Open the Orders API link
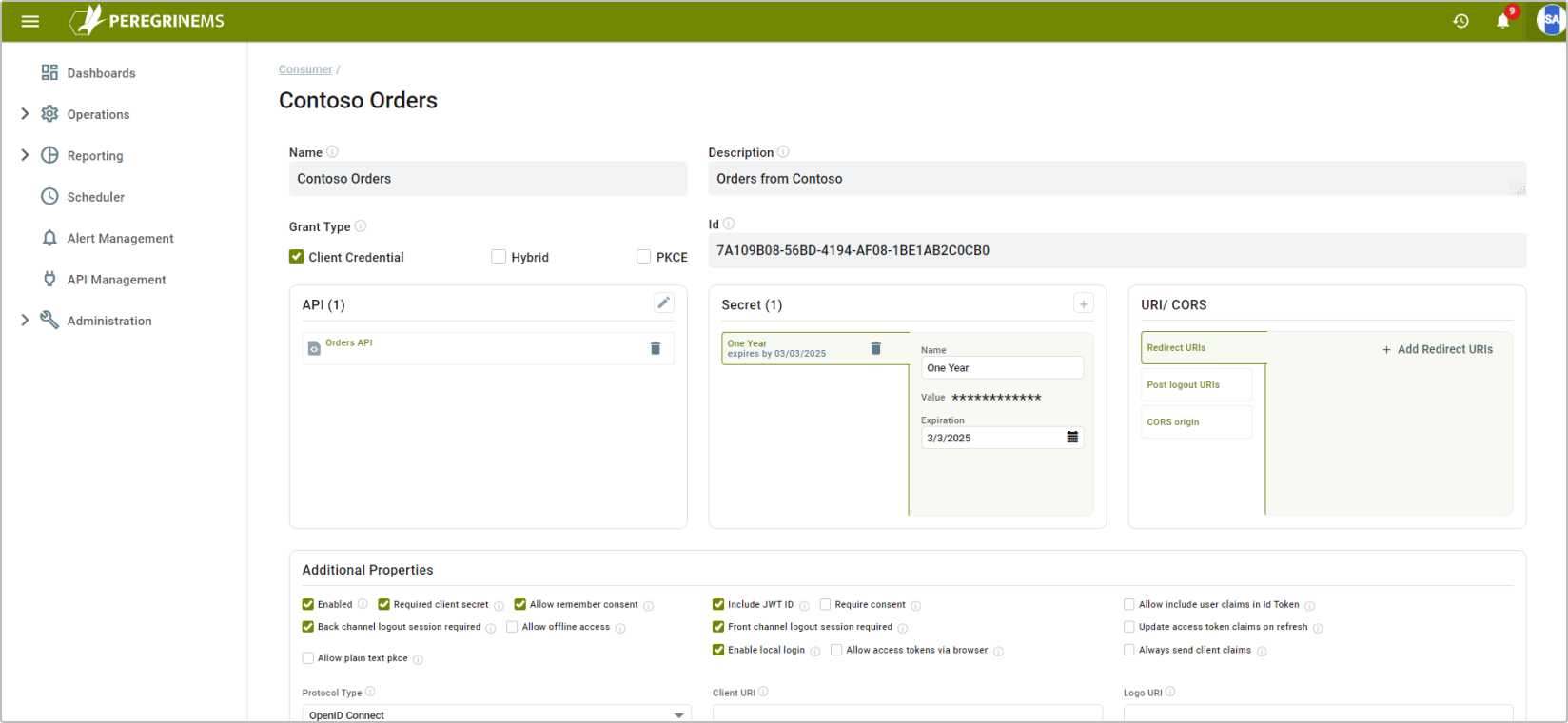Screen dimensions: 1568x723 click(349, 342)
